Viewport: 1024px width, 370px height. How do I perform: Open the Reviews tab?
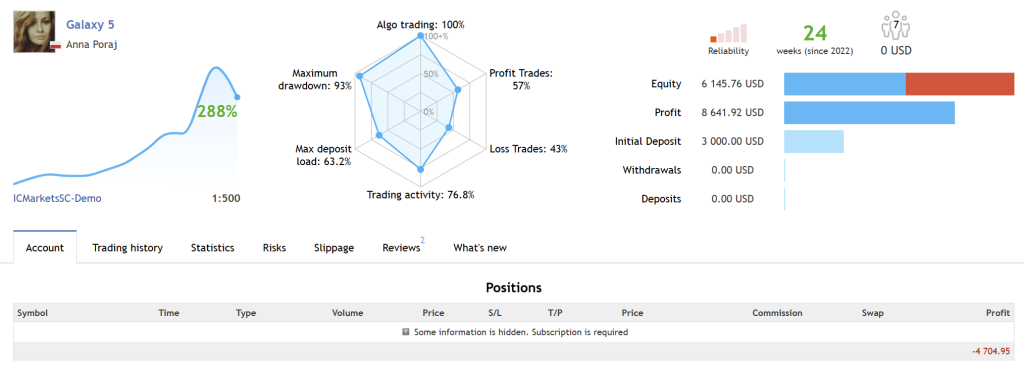[x=402, y=248]
